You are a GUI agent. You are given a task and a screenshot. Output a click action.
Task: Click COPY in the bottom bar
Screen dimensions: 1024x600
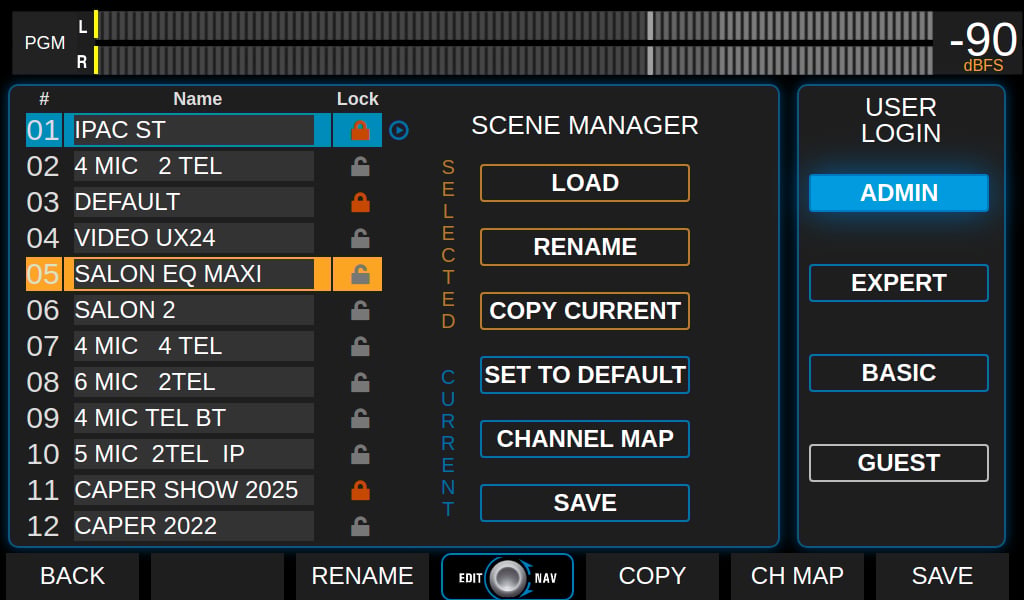(x=652, y=576)
